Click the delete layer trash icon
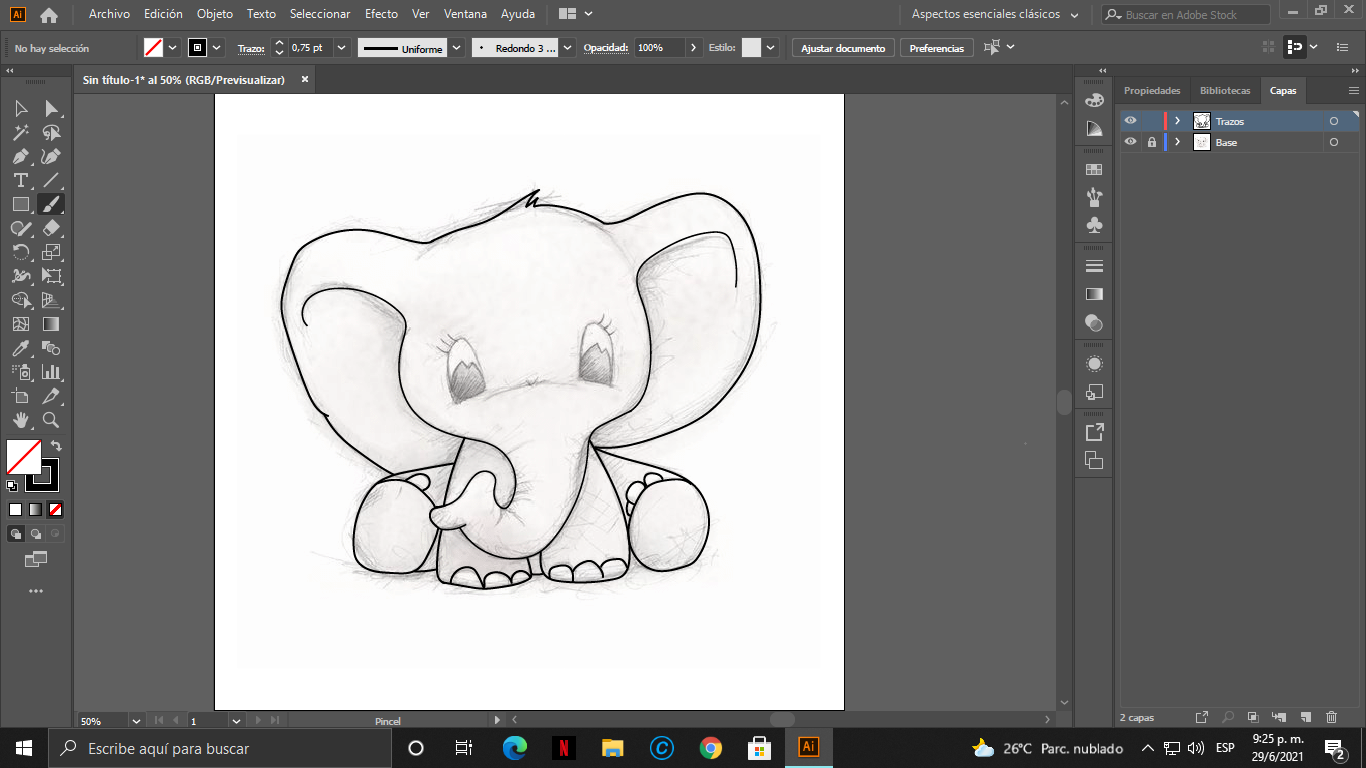This screenshot has width=1366, height=768. [x=1331, y=717]
